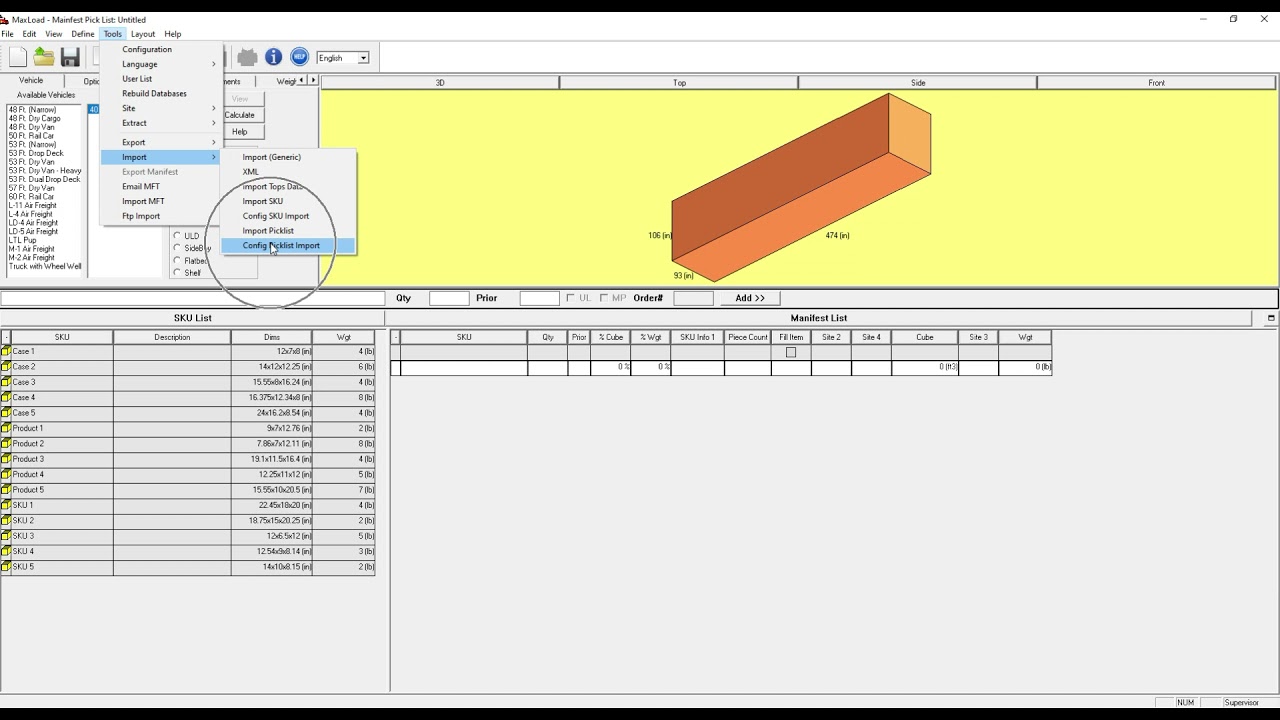Click the tab scroll left arrow
Image resolution: width=1280 pixels, height=720 pixels.
coord(304,80)
